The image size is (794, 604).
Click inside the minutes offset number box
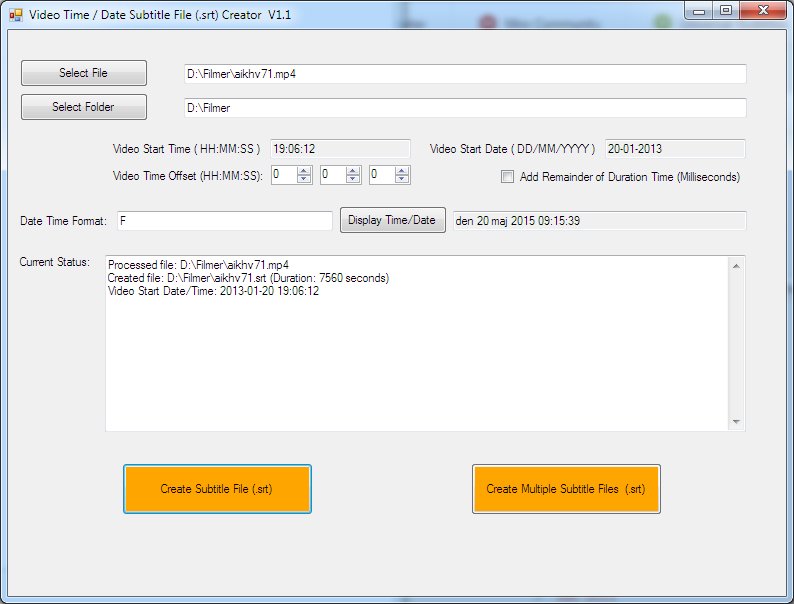(x=333, y=175)
